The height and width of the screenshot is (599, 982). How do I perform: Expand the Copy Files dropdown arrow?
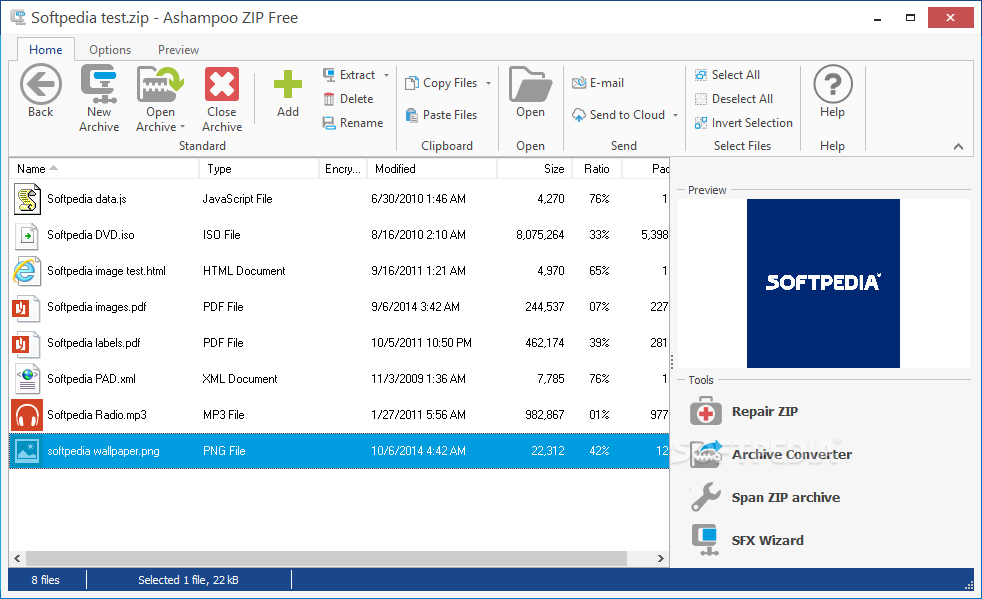(x=488, y=83)
